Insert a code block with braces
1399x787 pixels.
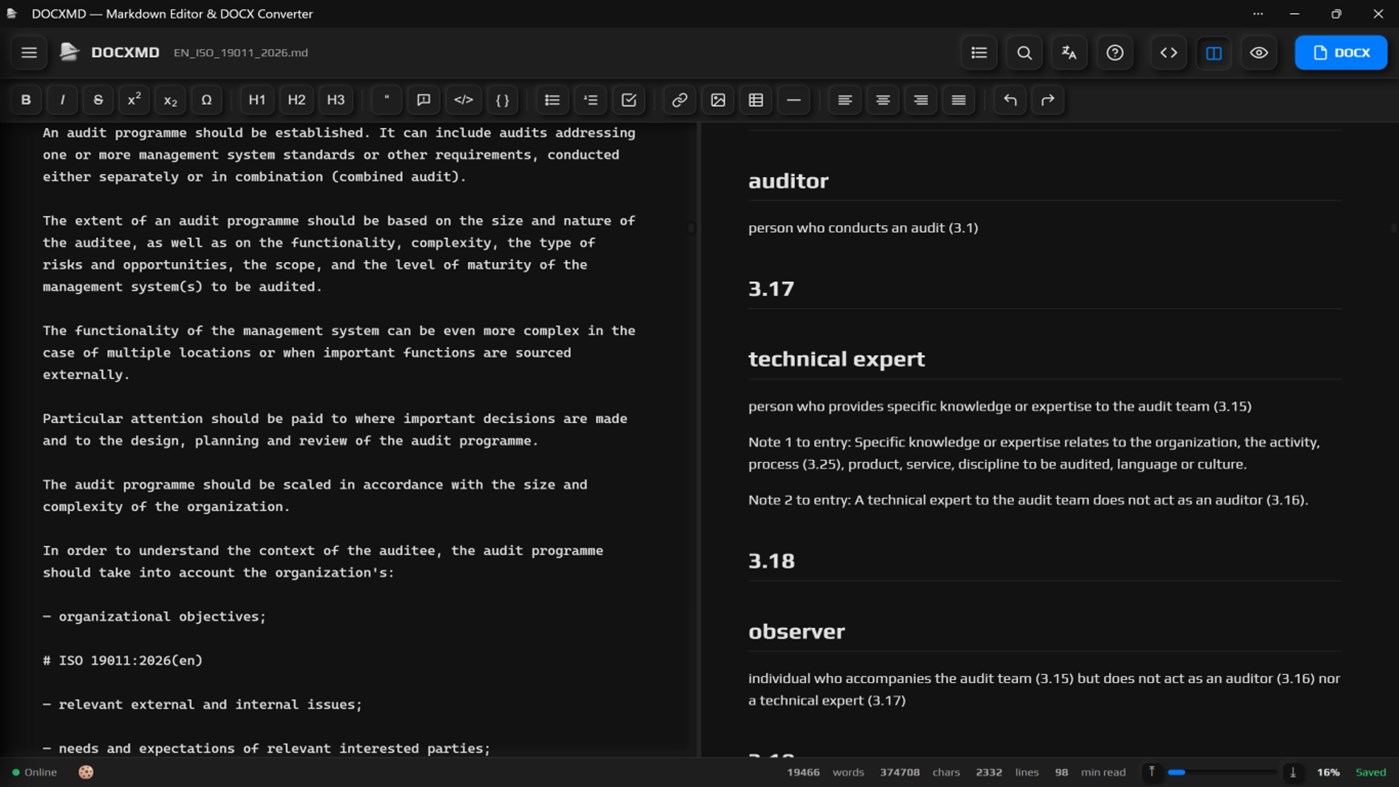[503, 100]
